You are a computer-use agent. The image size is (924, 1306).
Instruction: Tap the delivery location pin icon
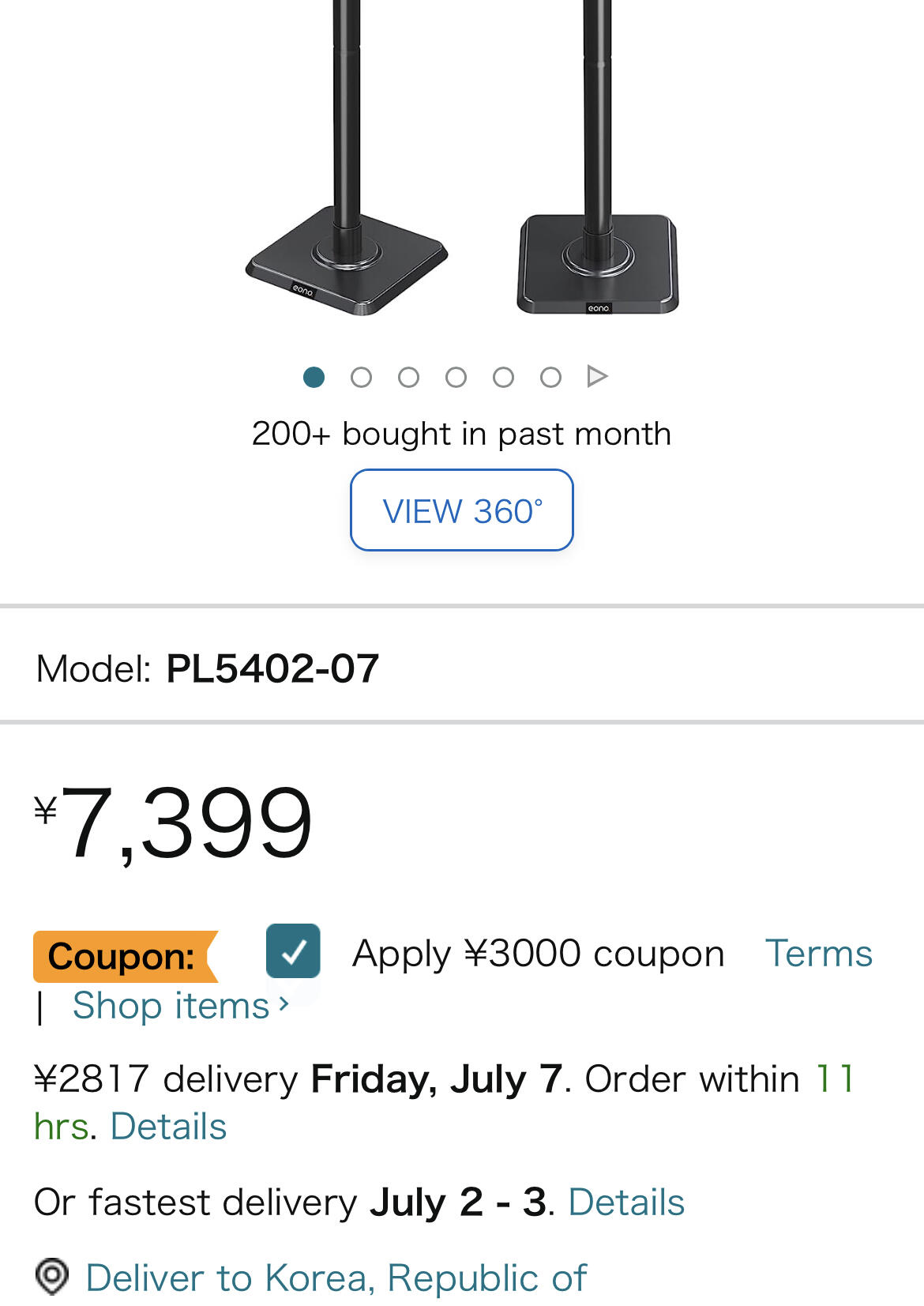52,1276
